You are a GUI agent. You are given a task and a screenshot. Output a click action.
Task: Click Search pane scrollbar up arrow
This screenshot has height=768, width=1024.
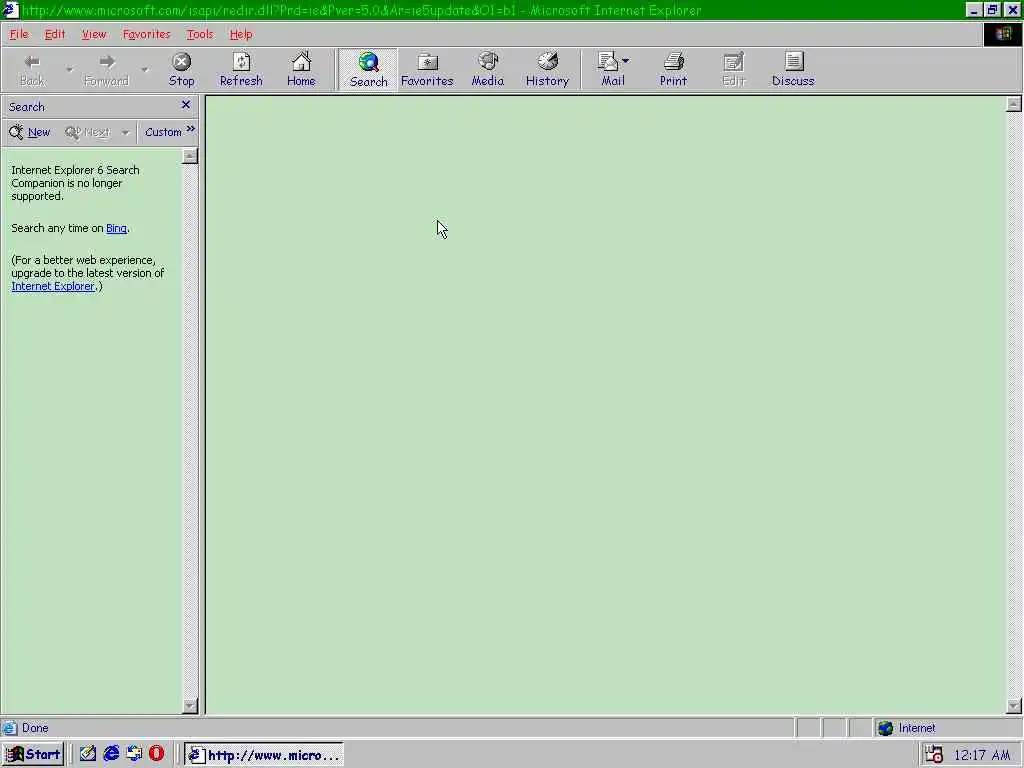189,155
